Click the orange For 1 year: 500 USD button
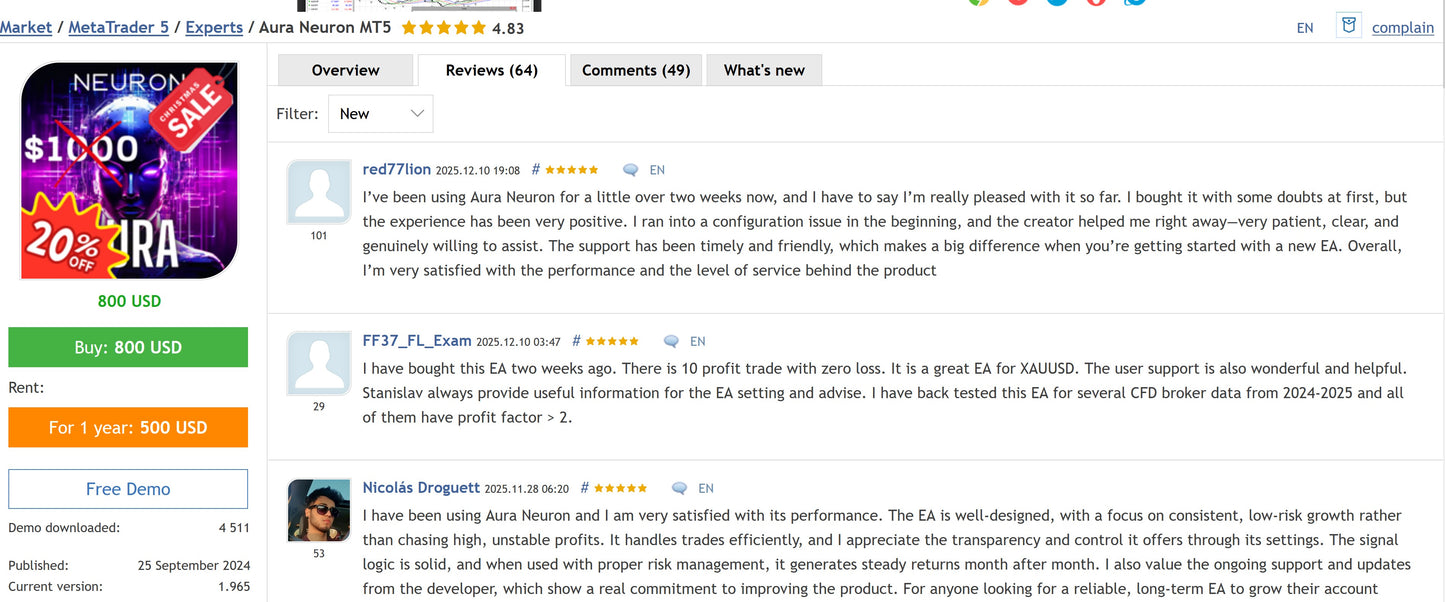The width and height of the screenshot is (1445, 602). click(x=128, y=427)
